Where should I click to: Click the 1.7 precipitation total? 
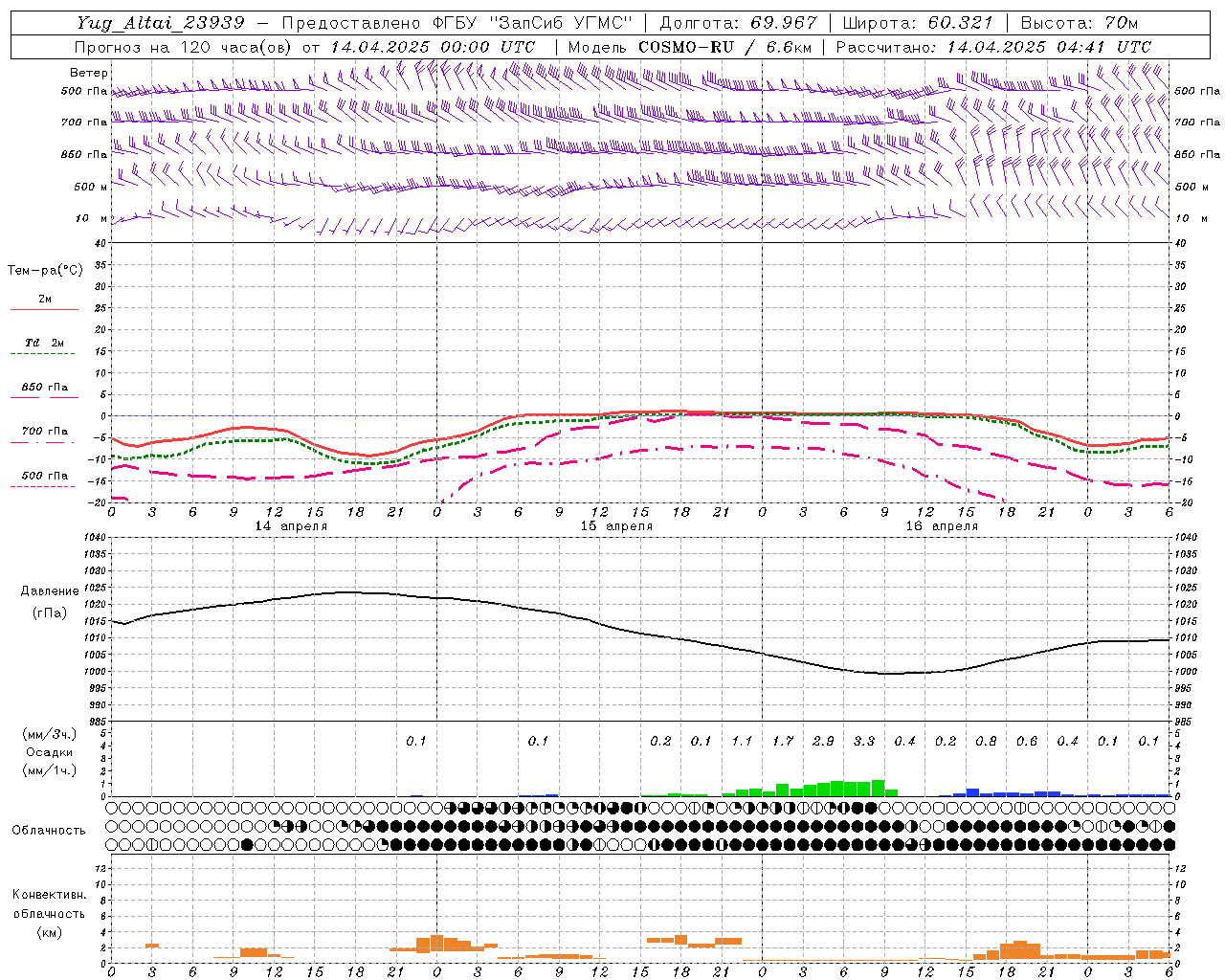coord(783,741)
